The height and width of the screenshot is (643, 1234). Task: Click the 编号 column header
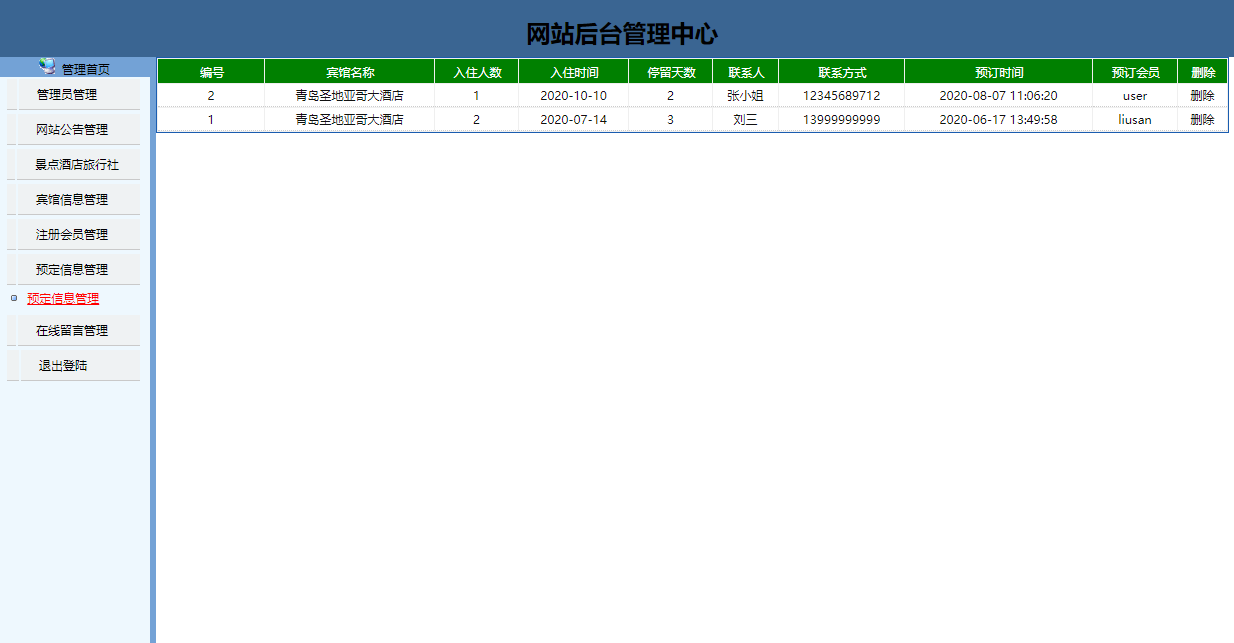coord(211,71)
